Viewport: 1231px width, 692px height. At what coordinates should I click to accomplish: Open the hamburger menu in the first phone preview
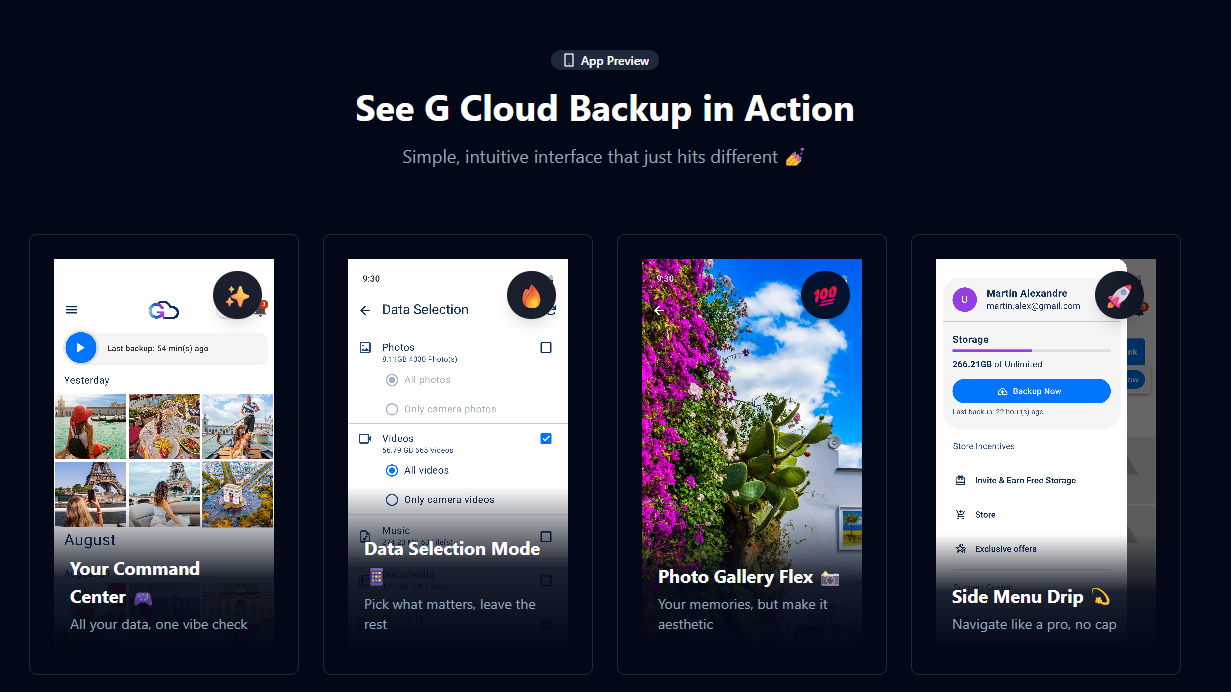(x=71, y=310)
